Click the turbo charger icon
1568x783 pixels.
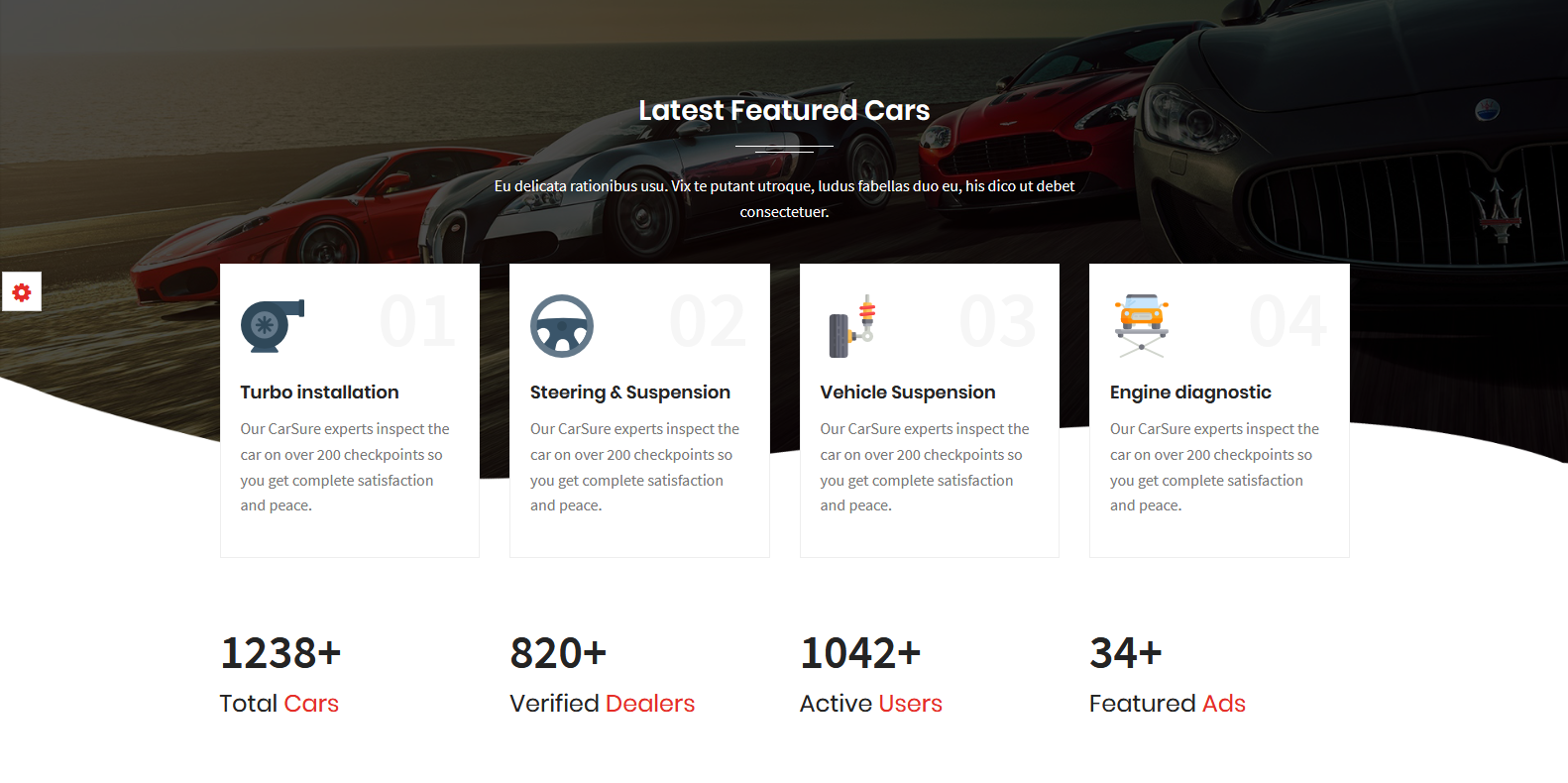point(272,325)
